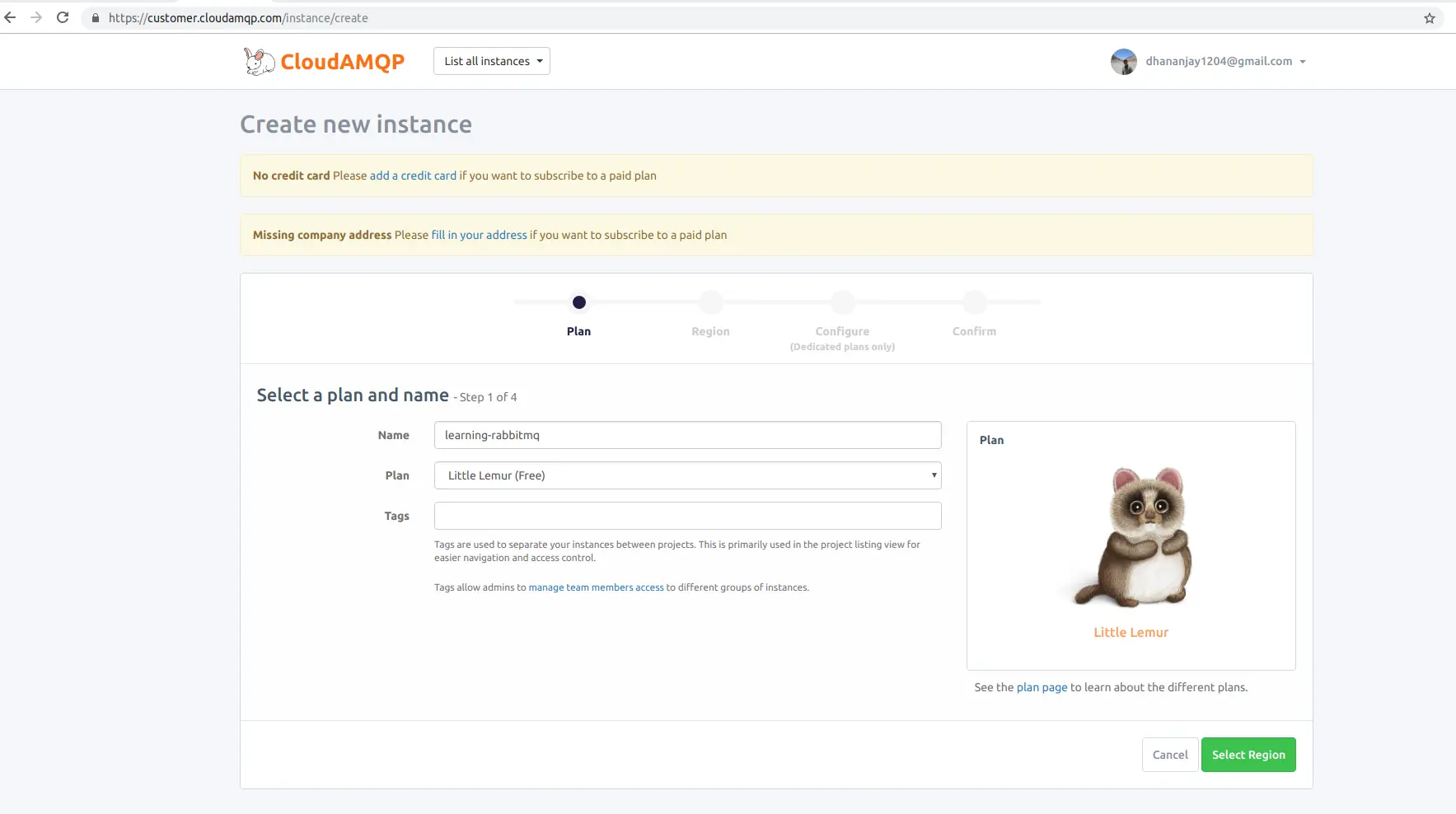
Task: Reload the page with refresh icon
Action: tap(63, 17)
